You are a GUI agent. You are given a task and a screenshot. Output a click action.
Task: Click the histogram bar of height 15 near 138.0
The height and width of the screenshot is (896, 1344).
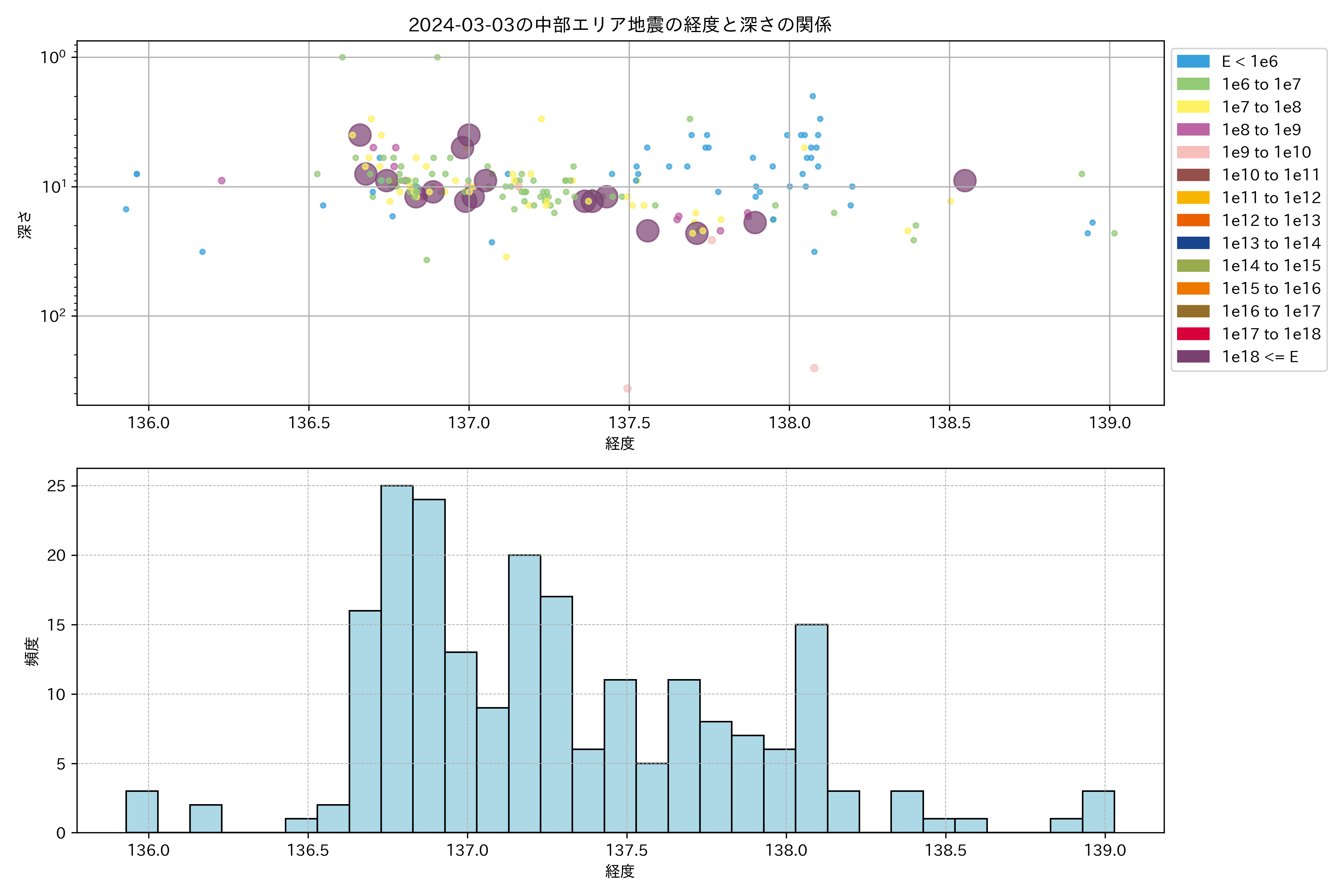click(x=811, y=729)
